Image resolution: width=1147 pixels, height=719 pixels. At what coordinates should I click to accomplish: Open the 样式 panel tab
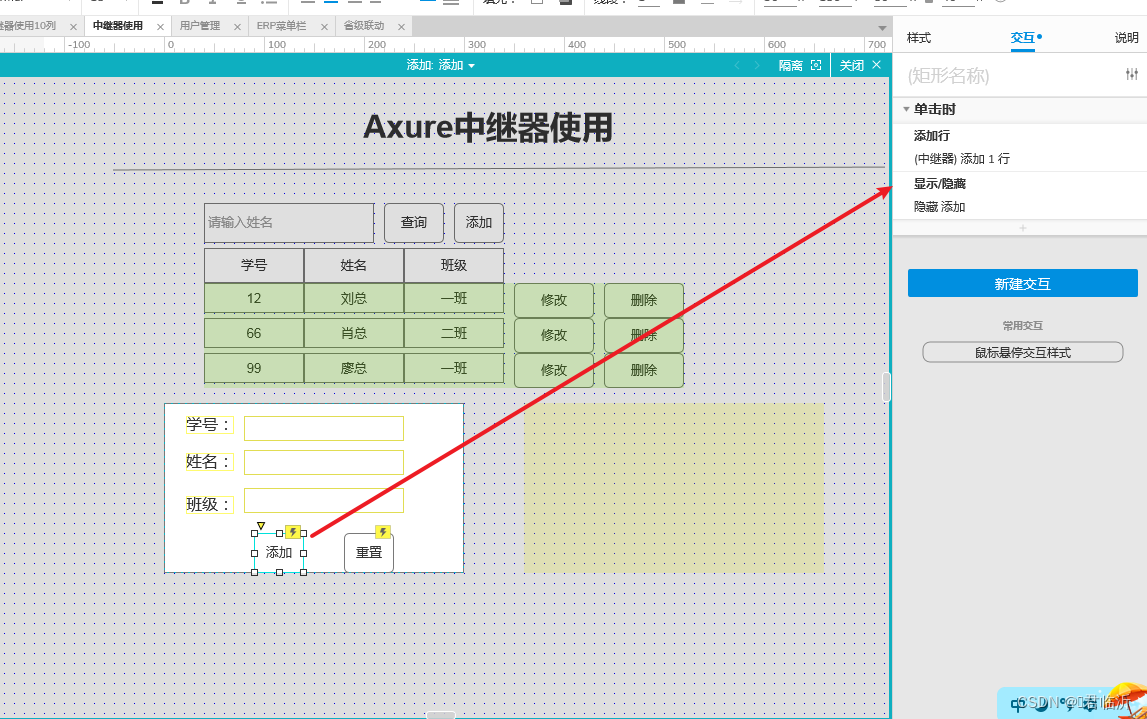click(919, 37)
